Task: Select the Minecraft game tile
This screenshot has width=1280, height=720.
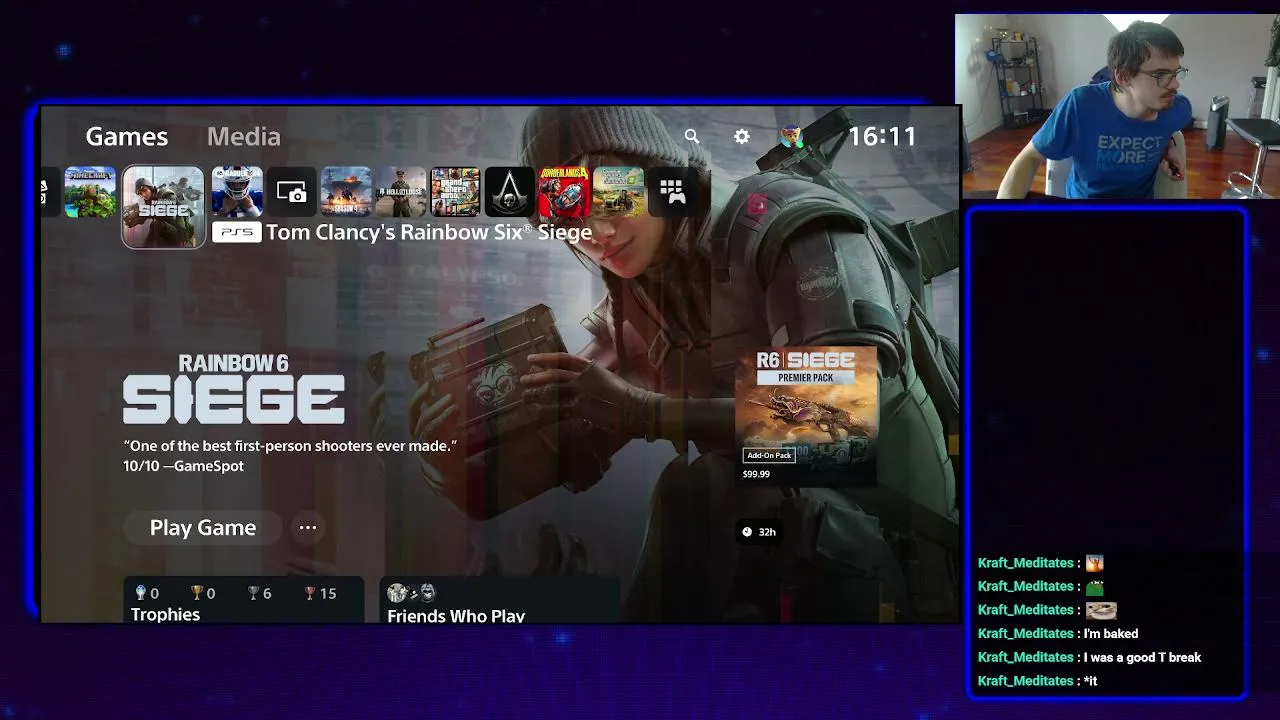Action: 90,192
